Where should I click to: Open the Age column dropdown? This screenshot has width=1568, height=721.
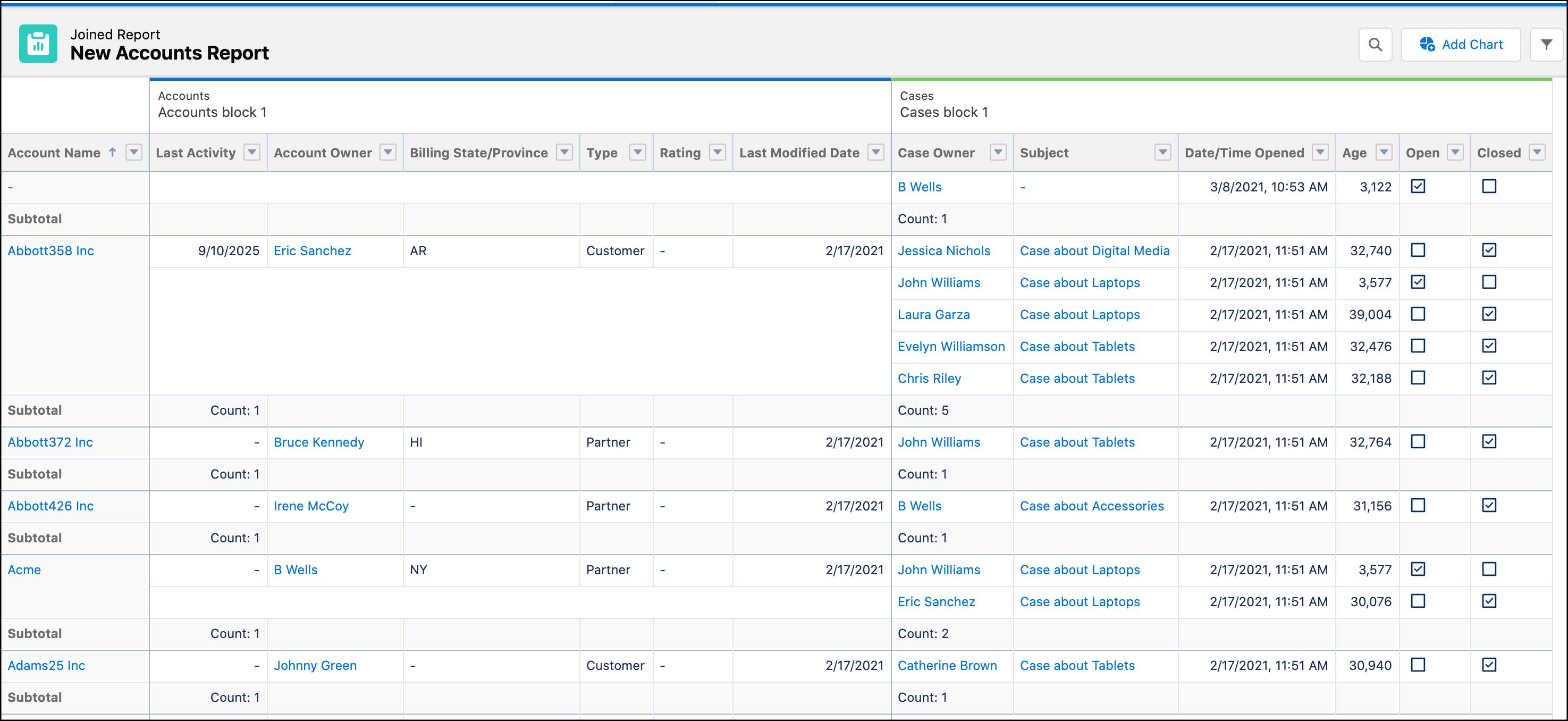(x=1384, y=152)
